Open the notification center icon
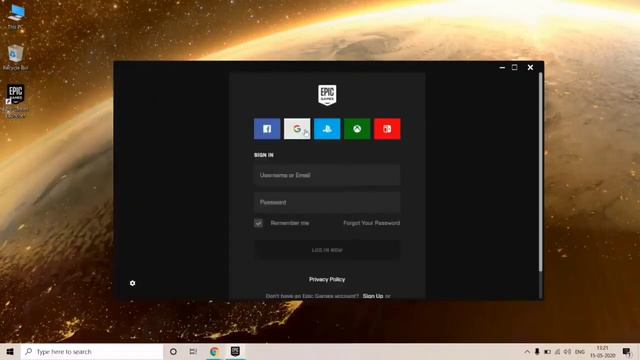The width and height of the screenshot is (640, 360). [627, 351]
